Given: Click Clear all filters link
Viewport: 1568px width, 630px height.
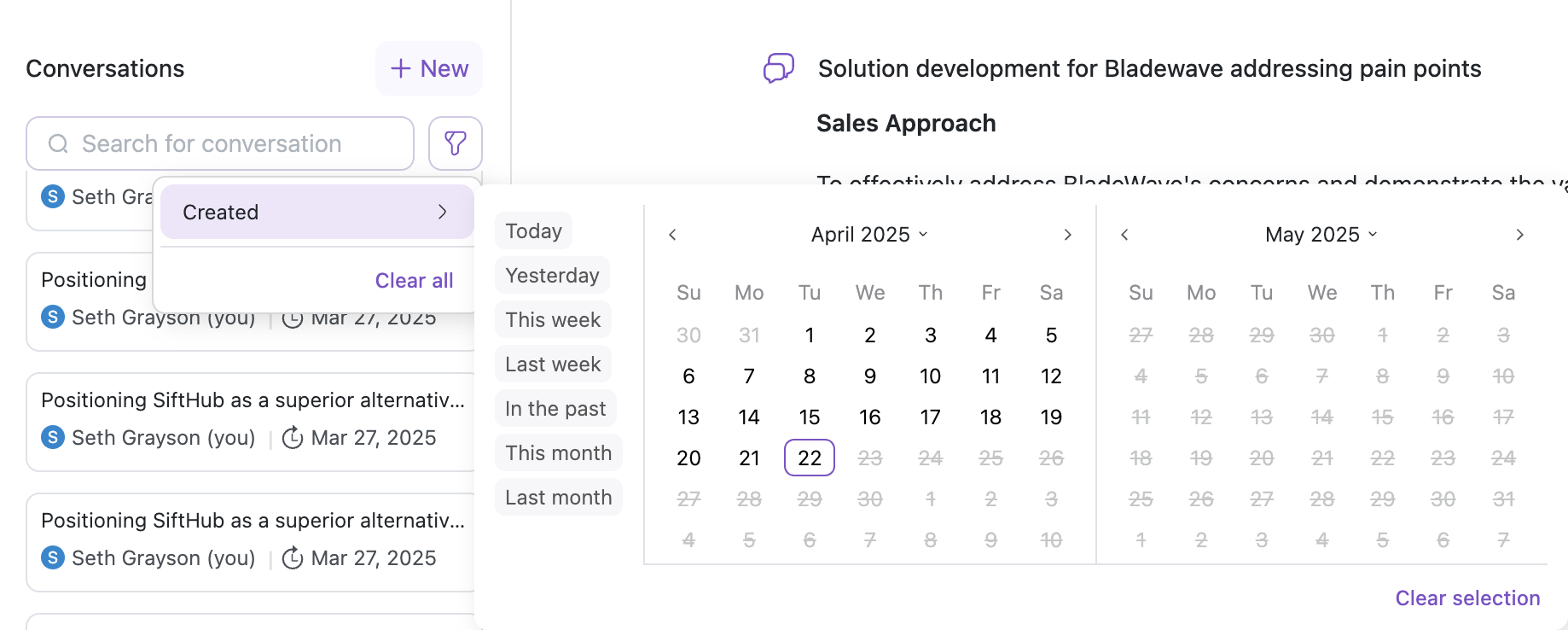Looking at the screenshot, I should (414, 280).
